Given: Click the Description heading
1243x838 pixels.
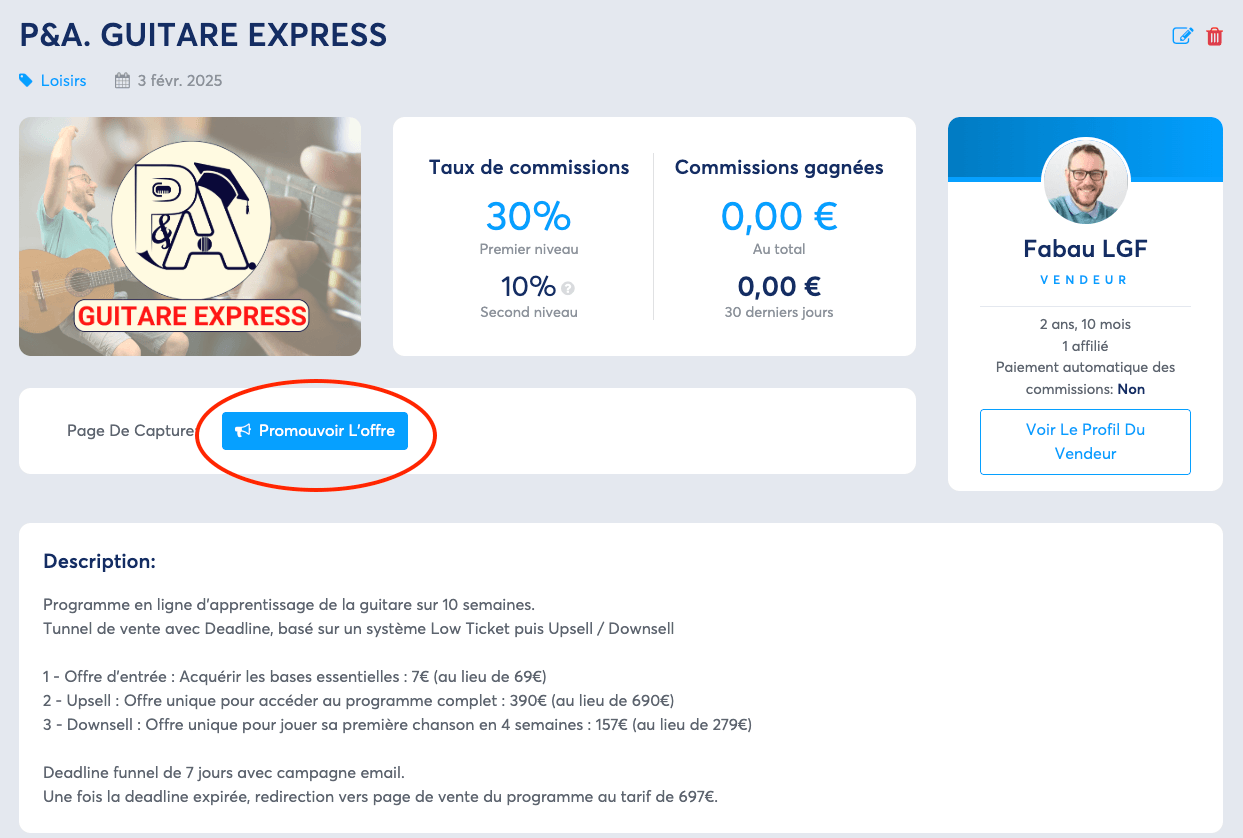Looking at the screenshot, I should coord(100,562).
